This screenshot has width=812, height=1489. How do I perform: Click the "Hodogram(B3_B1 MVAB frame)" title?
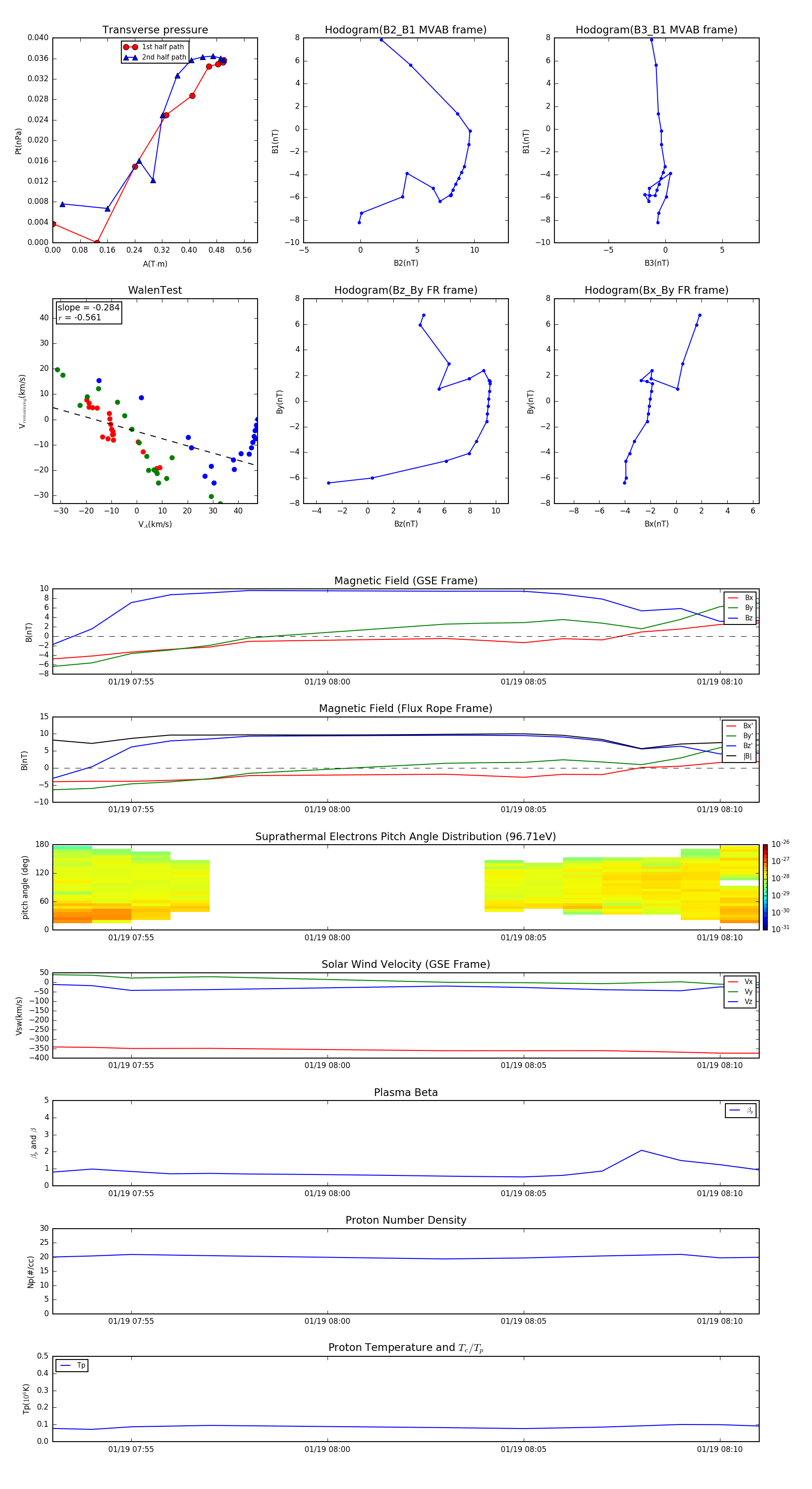tap(656, 30)
